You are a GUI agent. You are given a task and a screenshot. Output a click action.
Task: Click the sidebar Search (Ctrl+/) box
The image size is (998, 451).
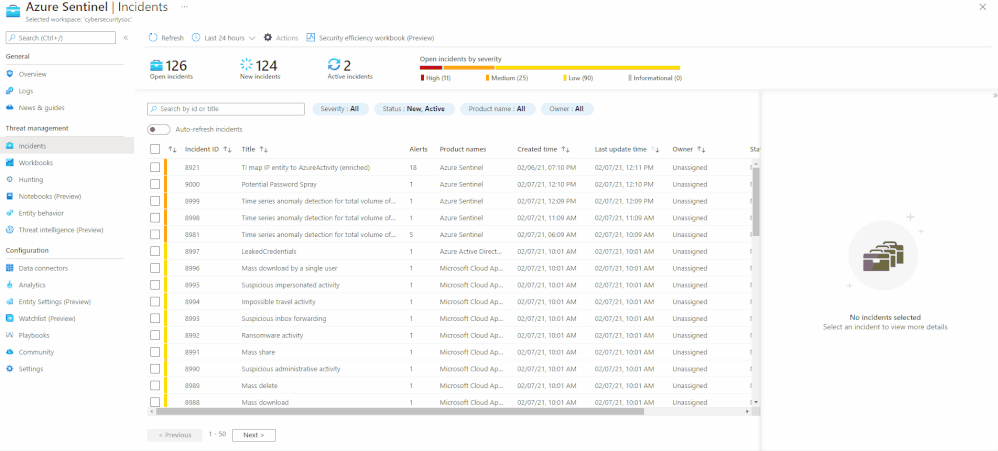(60, 38)
